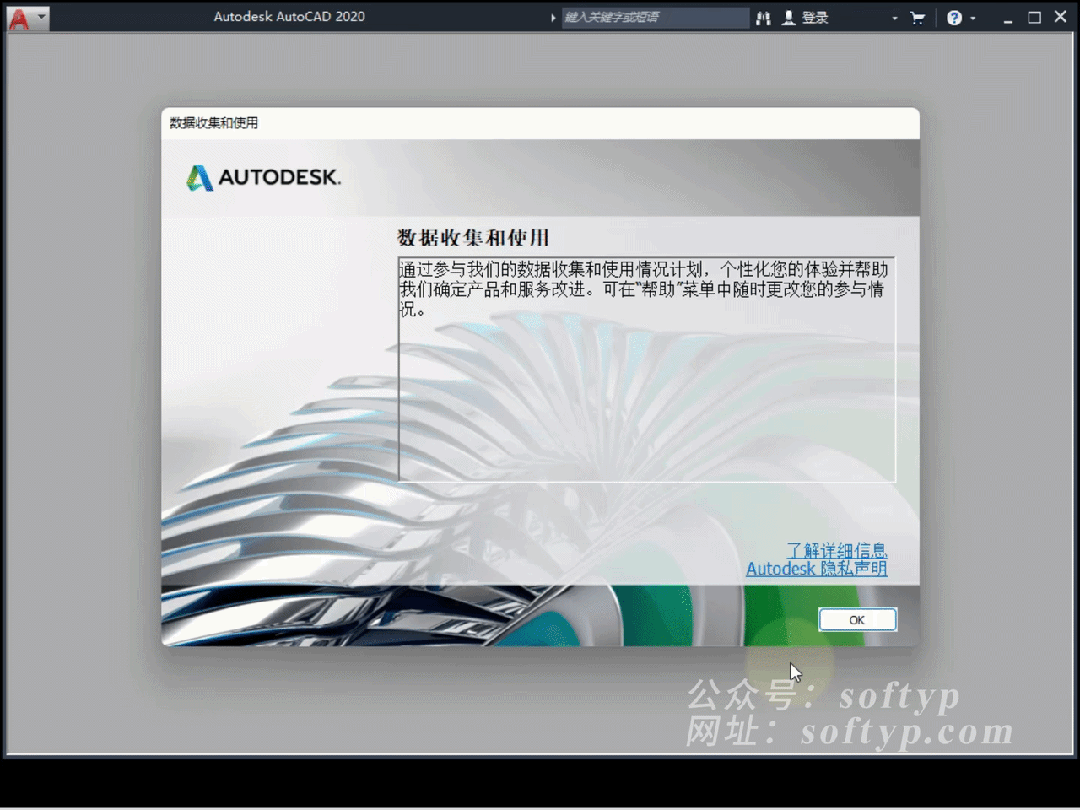
Task: Expand the Help dropdown arrow
Action: 973,19
